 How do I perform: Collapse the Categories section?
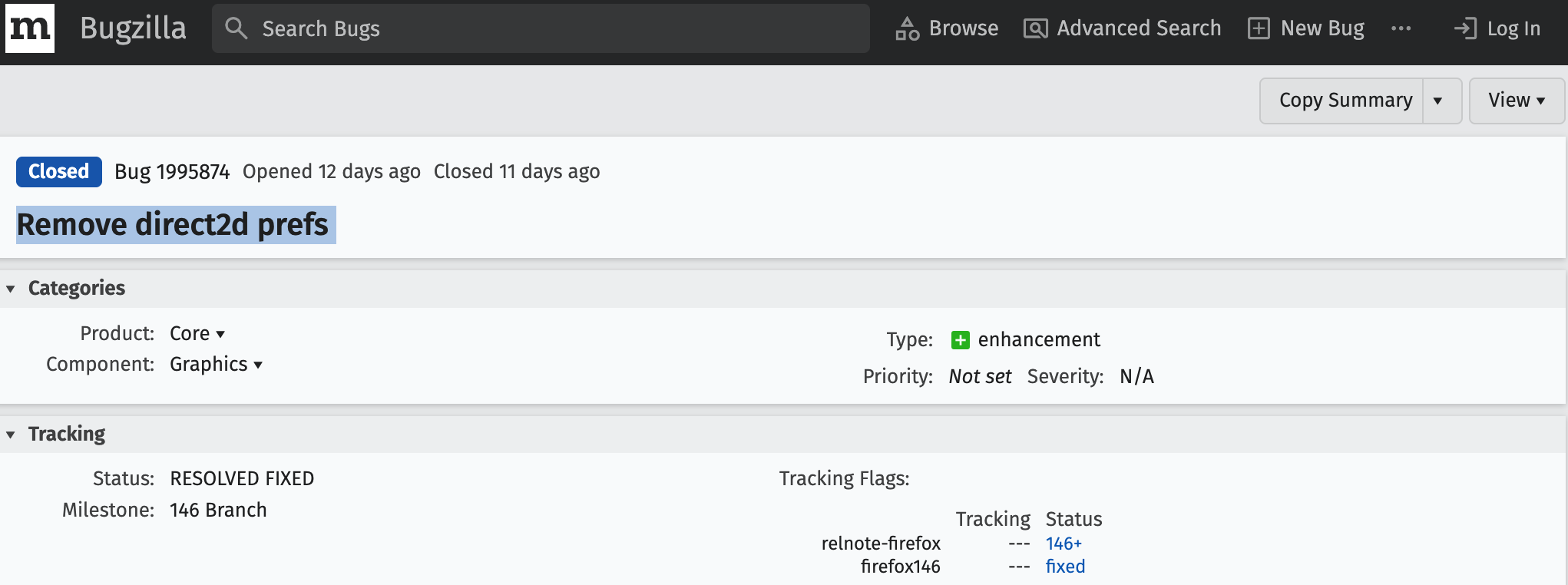(x=11, y=289)
